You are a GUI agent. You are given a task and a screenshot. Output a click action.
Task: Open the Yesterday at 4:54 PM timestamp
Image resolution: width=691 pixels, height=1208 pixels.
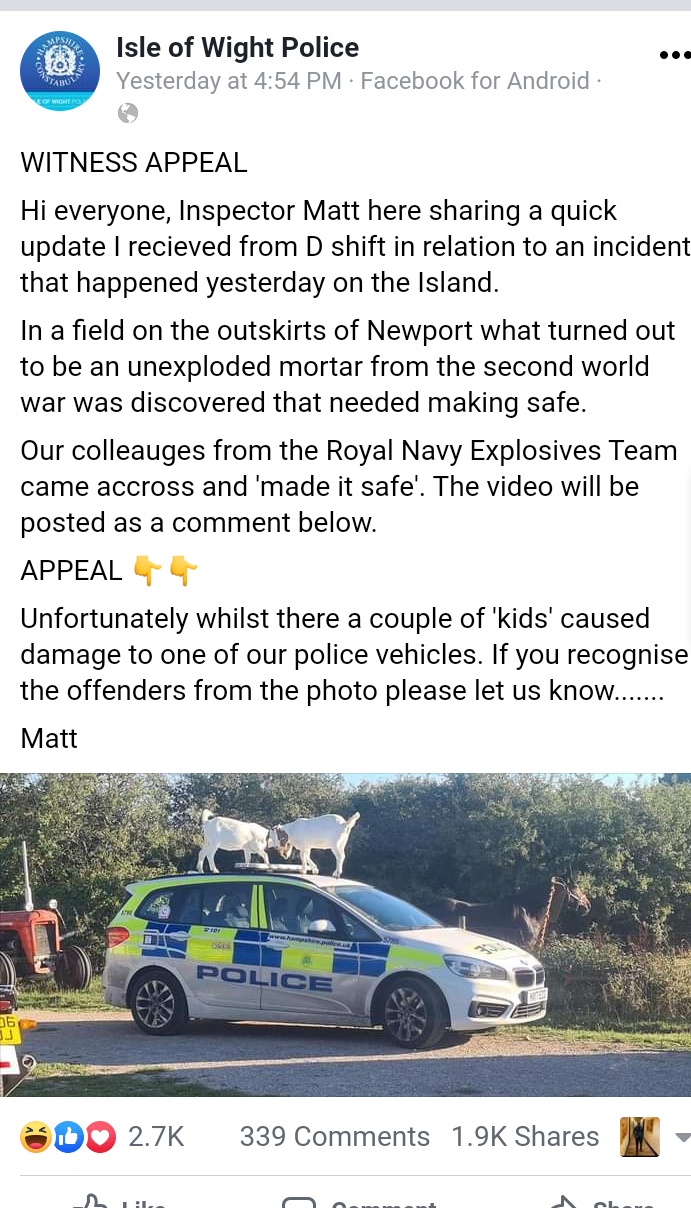tap(229, 81)
